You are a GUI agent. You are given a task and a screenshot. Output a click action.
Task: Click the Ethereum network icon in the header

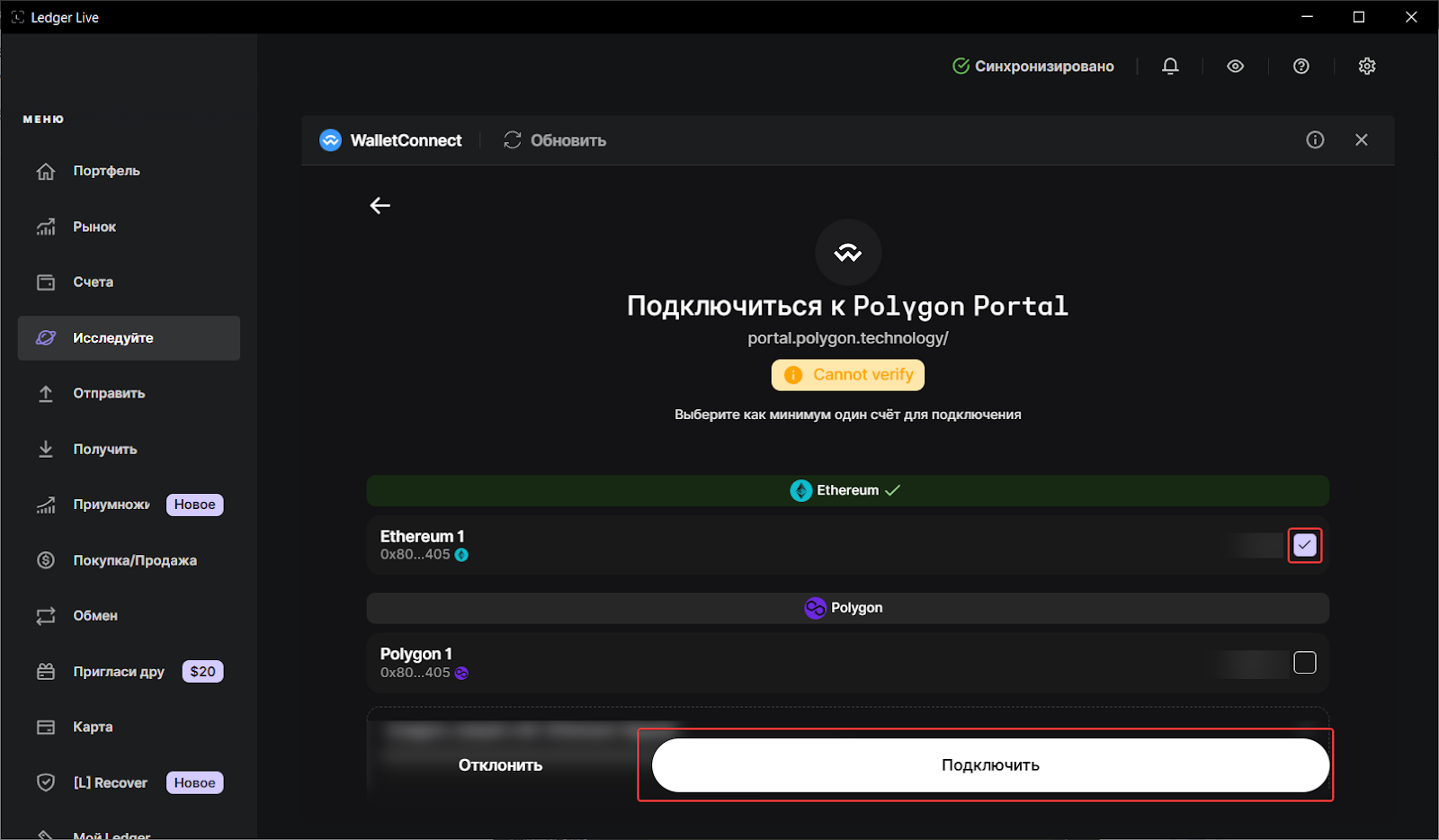pyautogui.click(x=800, y=490)
